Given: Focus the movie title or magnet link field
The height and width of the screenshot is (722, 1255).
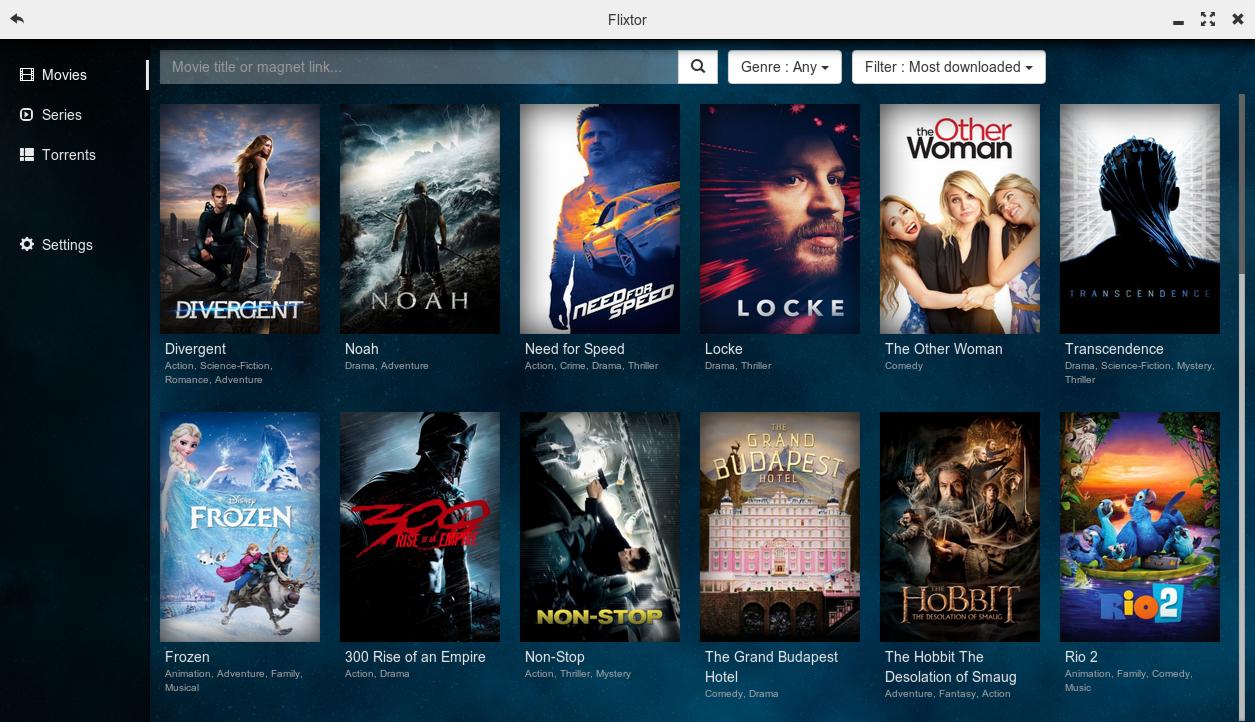Looking at the screenshot, I should tap(419, 67).
